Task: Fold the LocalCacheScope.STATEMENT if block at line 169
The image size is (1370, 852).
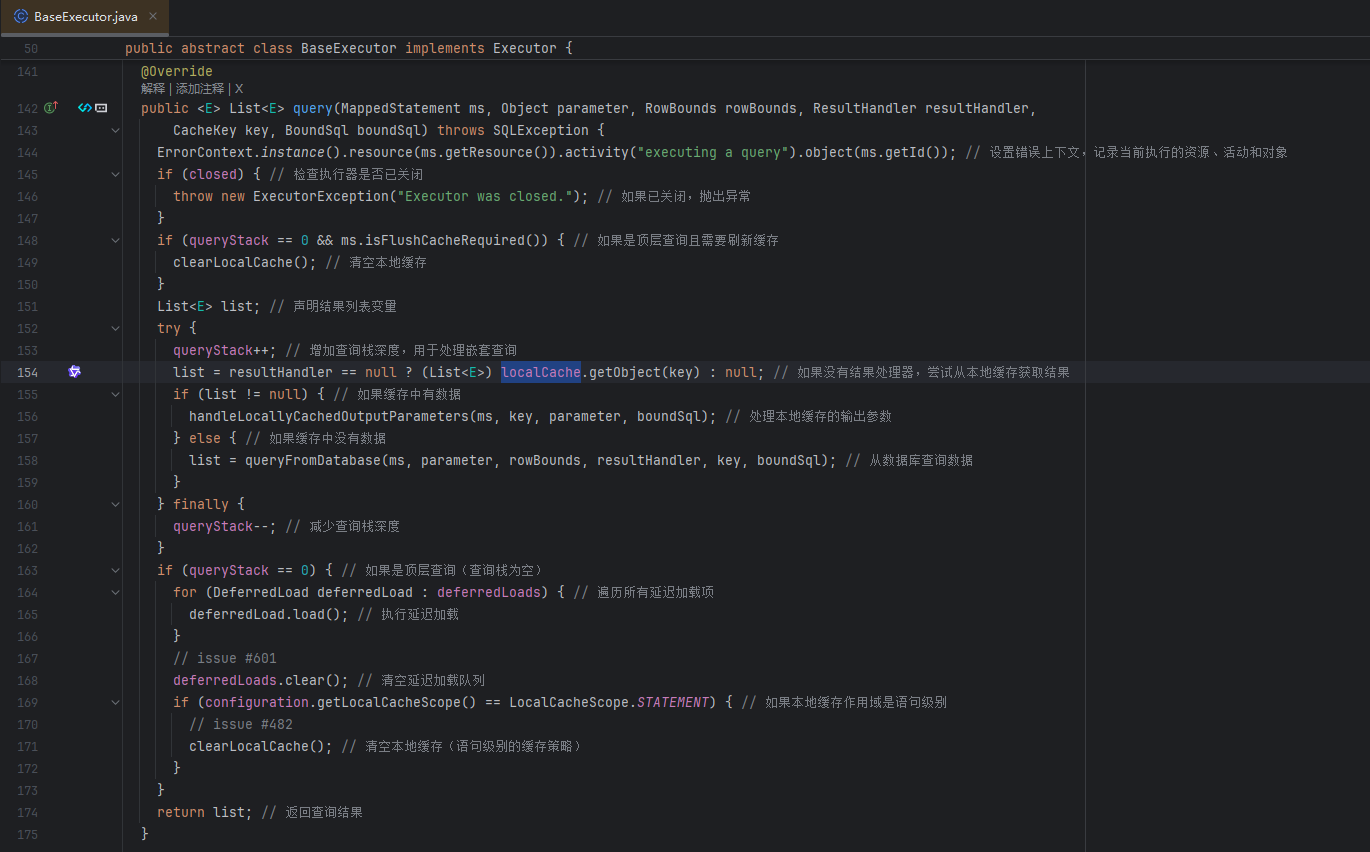Action: (115, 702)
